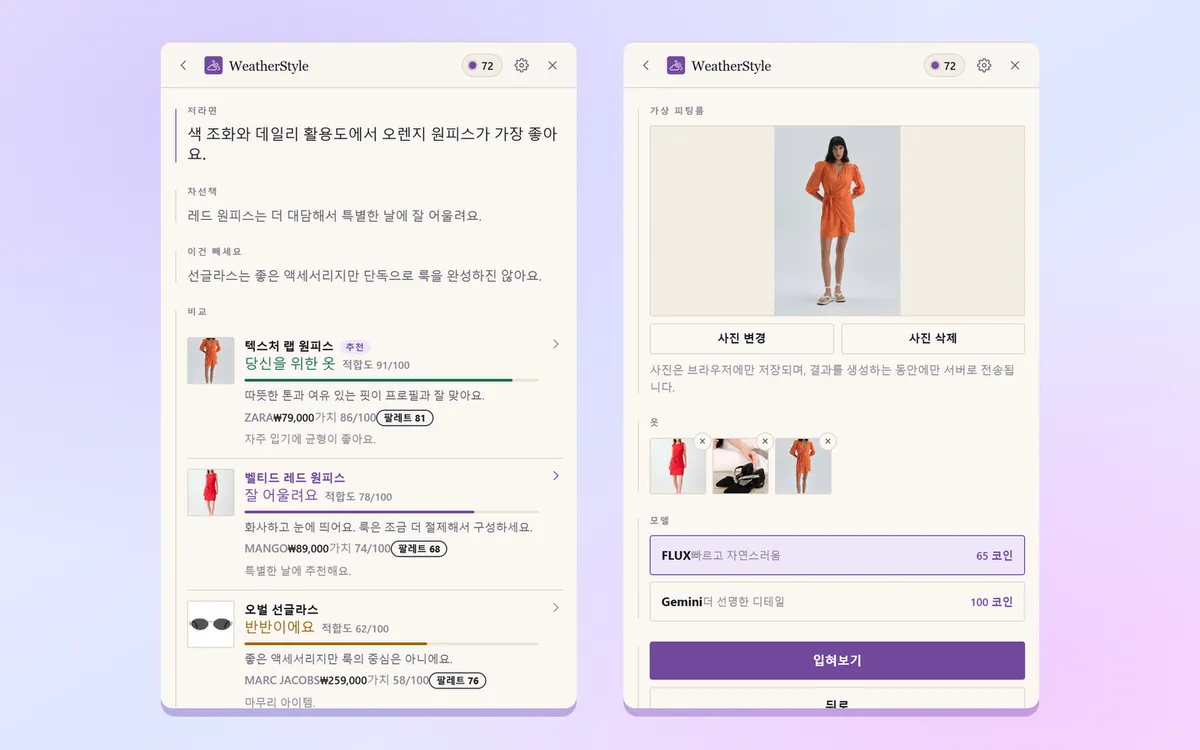This screenshot has height=750, width=1200.
Task: Select orange dress thumbnail in 옷 section
Action: tap(803, 466)
